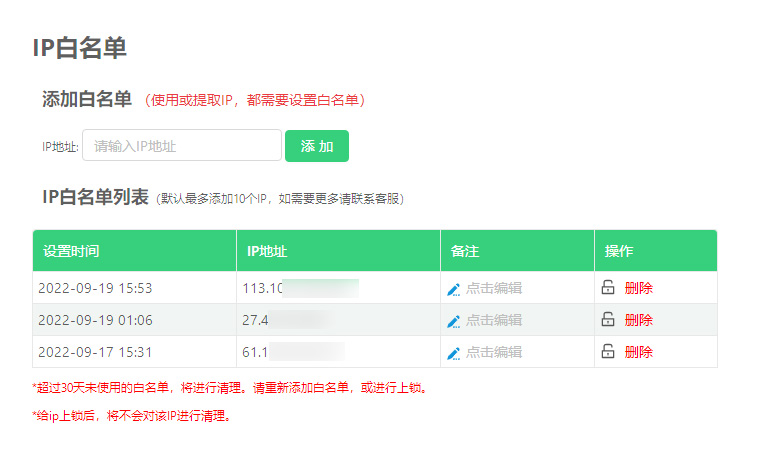Edit note 点击编辑 in 2022-09-19 15:53 row
This screenshot has width=760, height=460.
[494, 288]
